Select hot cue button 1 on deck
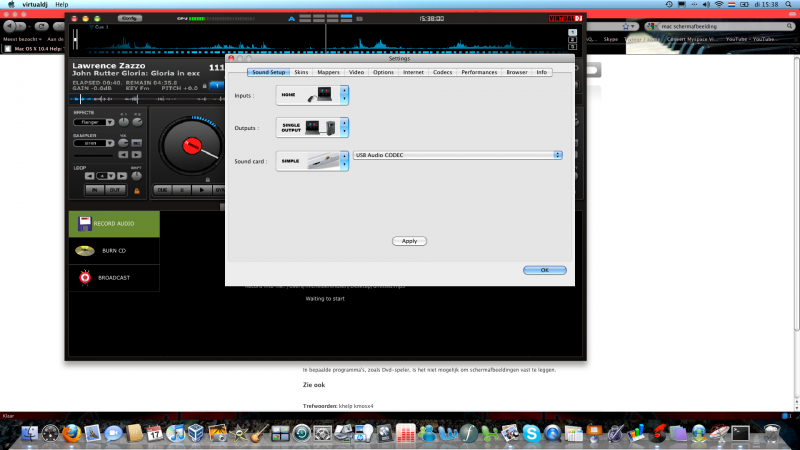Image resolution: width=800 pixels, height=450 pixels. tap(217, 86)
